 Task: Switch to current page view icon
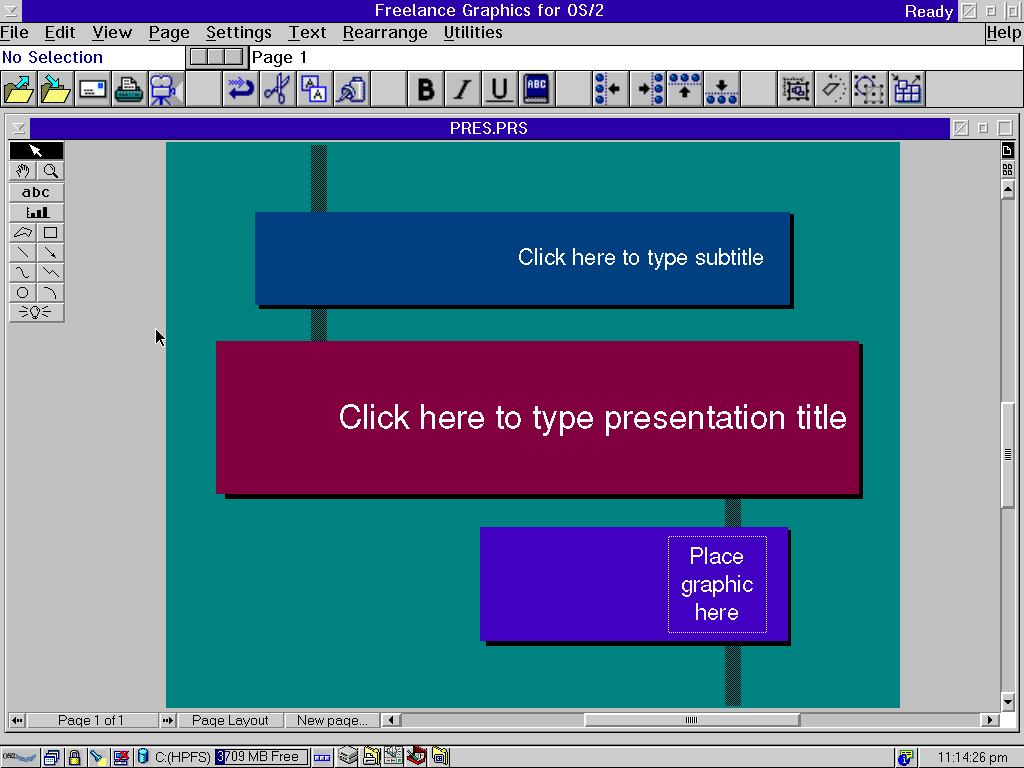tap(1008, 151)
